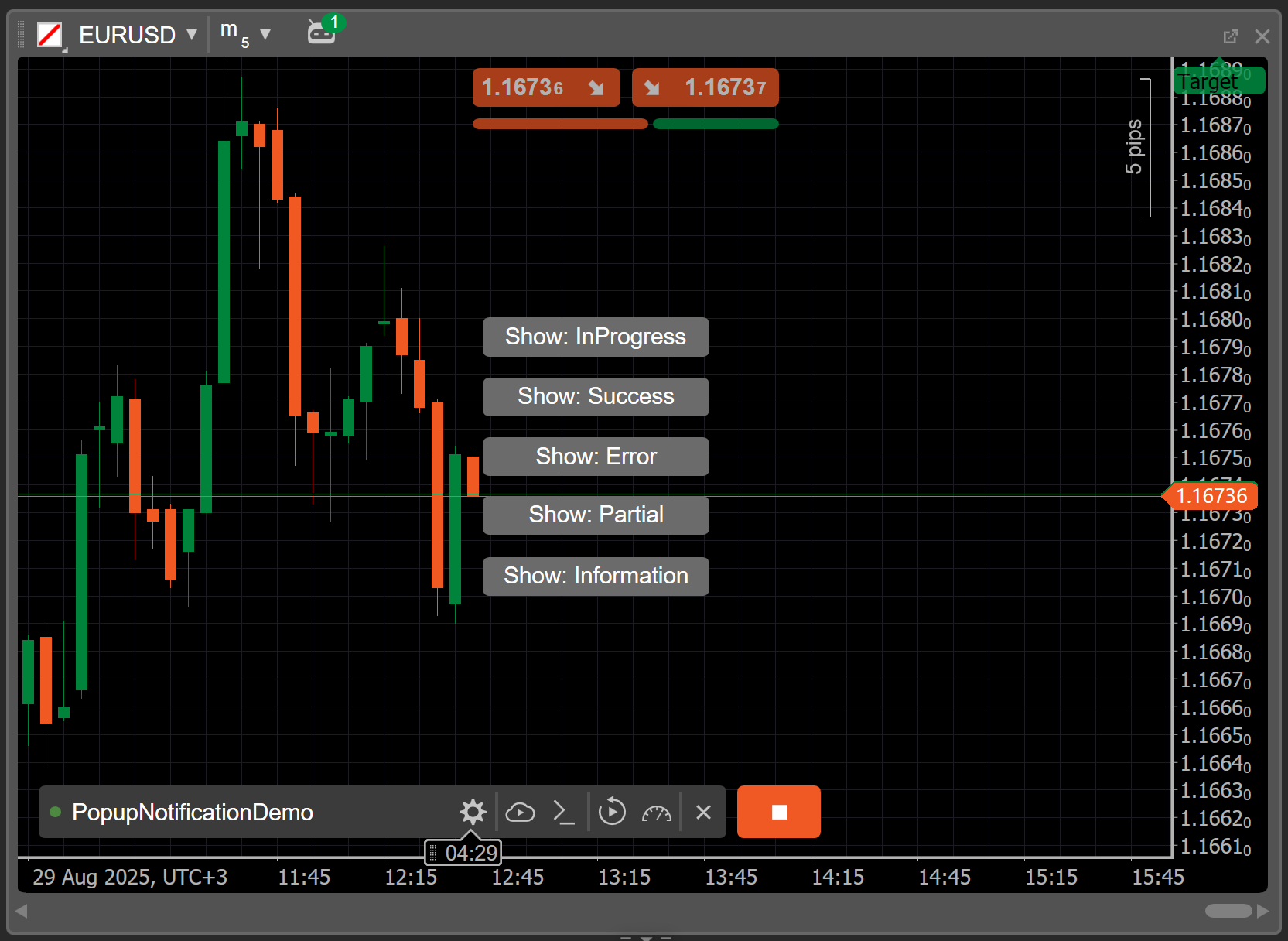Viewport: 1288px width, 941px height.
Task: Click the Show: Partial button
Action: [595, 515]
